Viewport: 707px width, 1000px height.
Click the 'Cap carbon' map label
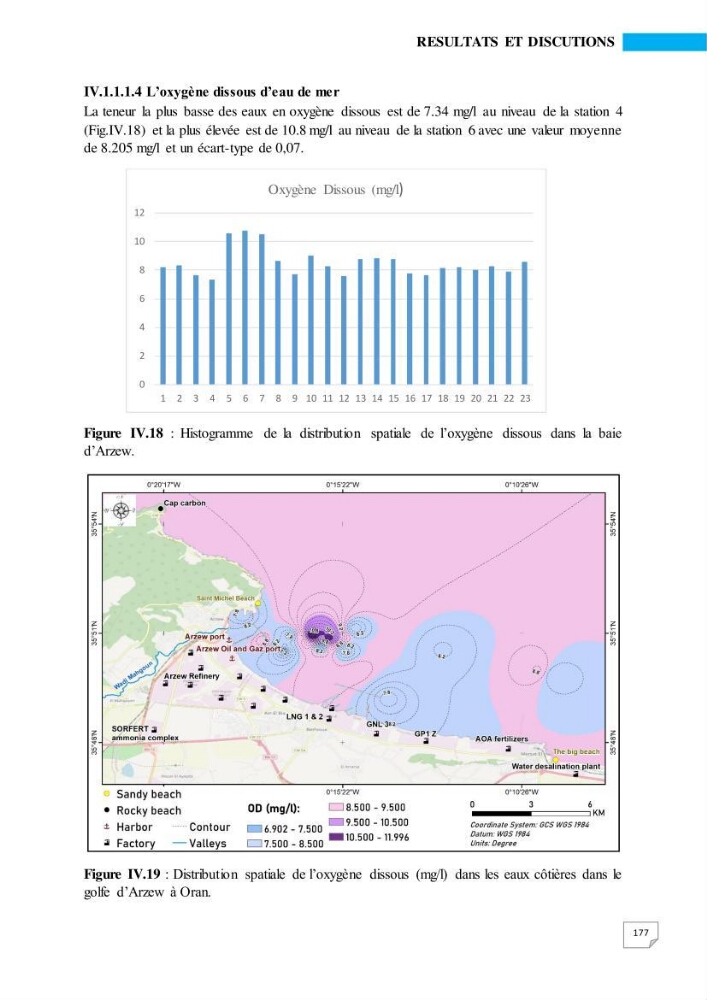(x=185, y=503)
